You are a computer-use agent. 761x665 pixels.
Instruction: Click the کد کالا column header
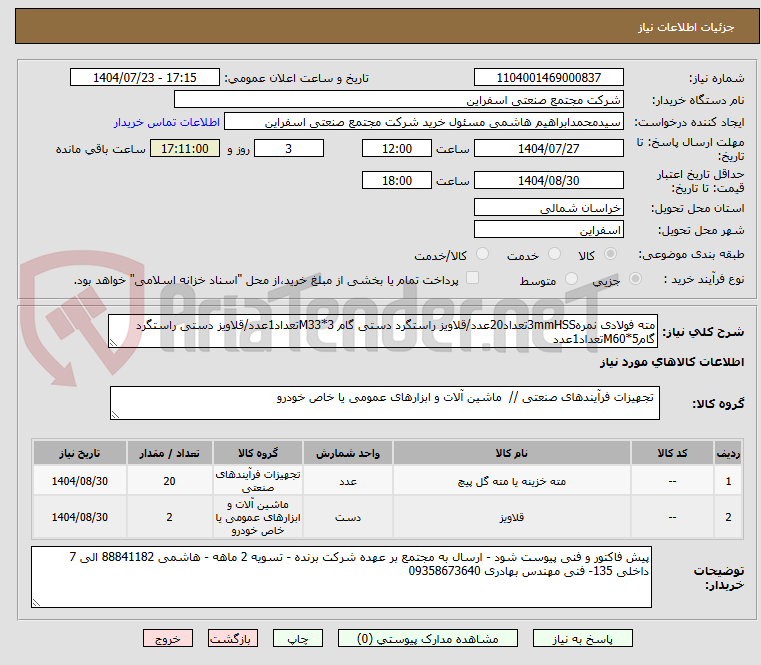(672, 453)
